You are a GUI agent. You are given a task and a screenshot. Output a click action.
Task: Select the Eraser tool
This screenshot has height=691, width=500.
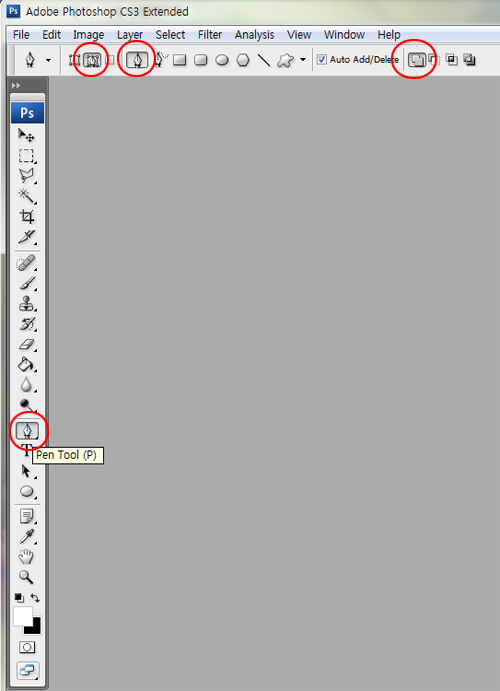point(26,344)
